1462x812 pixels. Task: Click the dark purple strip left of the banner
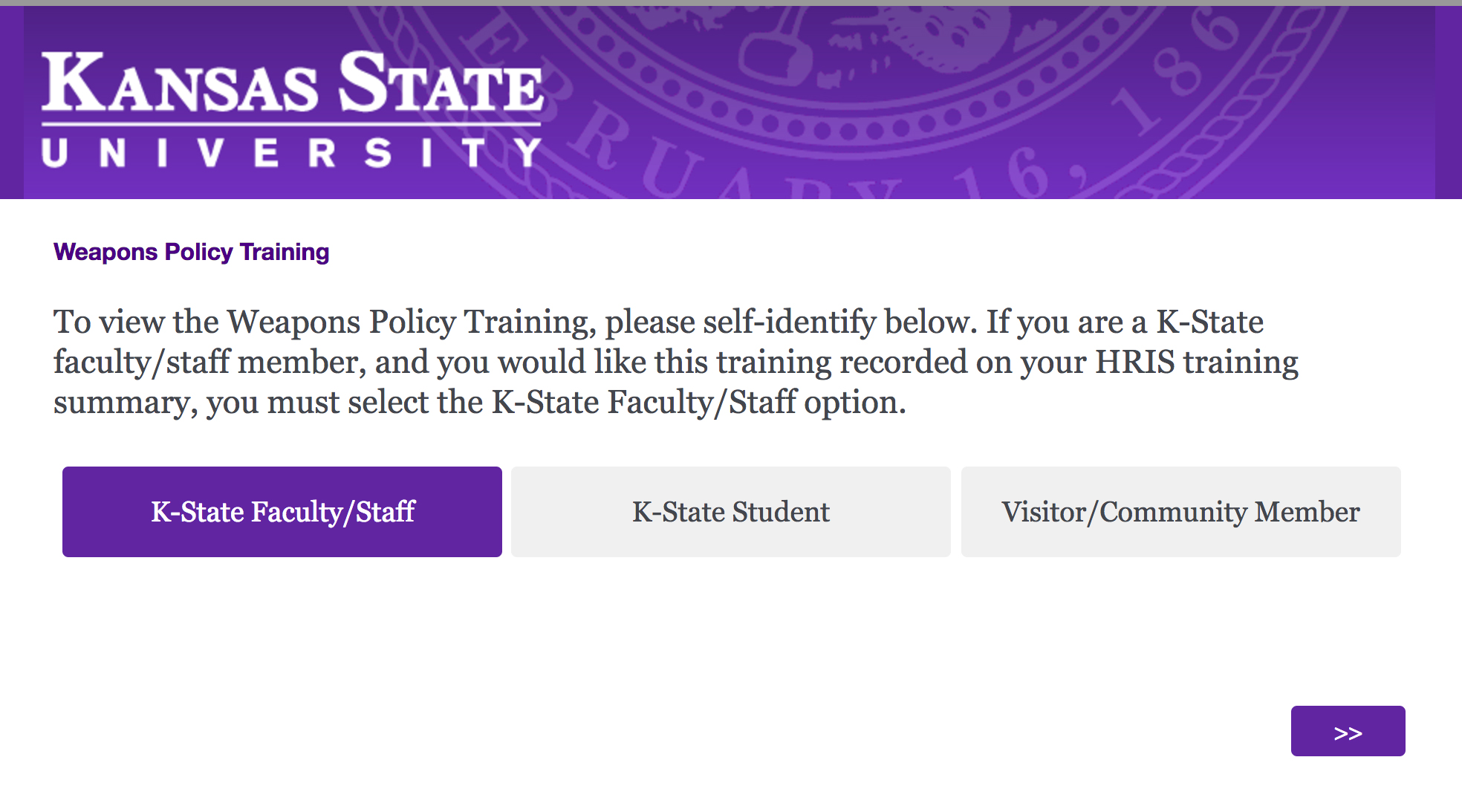coord(11,103)
